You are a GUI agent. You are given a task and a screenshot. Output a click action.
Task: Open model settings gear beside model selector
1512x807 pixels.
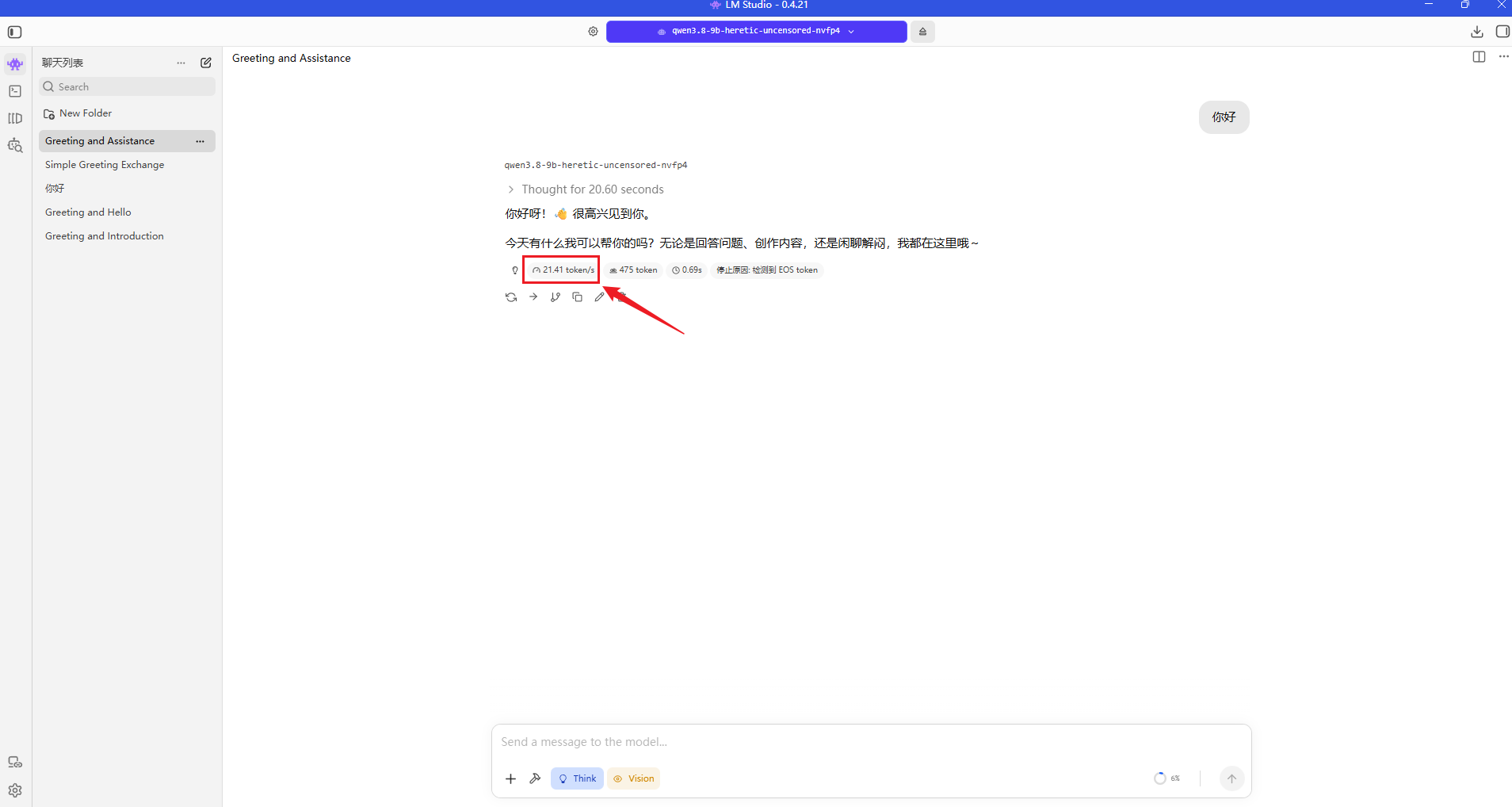[593, 32]
